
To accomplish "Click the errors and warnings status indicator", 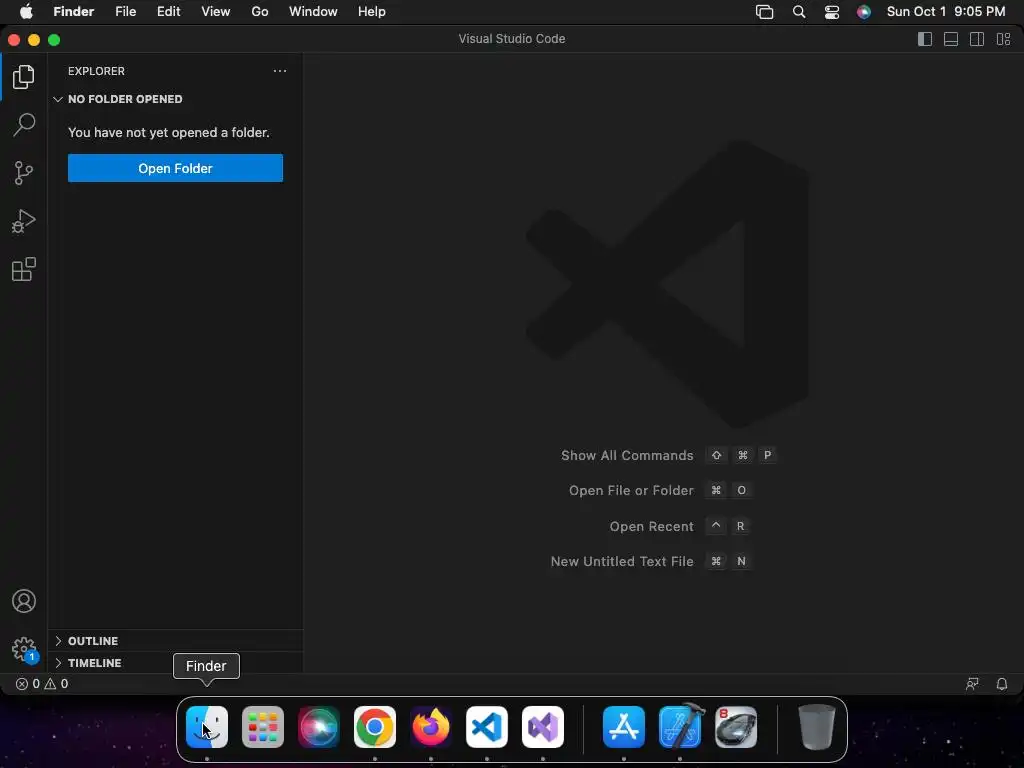I will [42, 684].
